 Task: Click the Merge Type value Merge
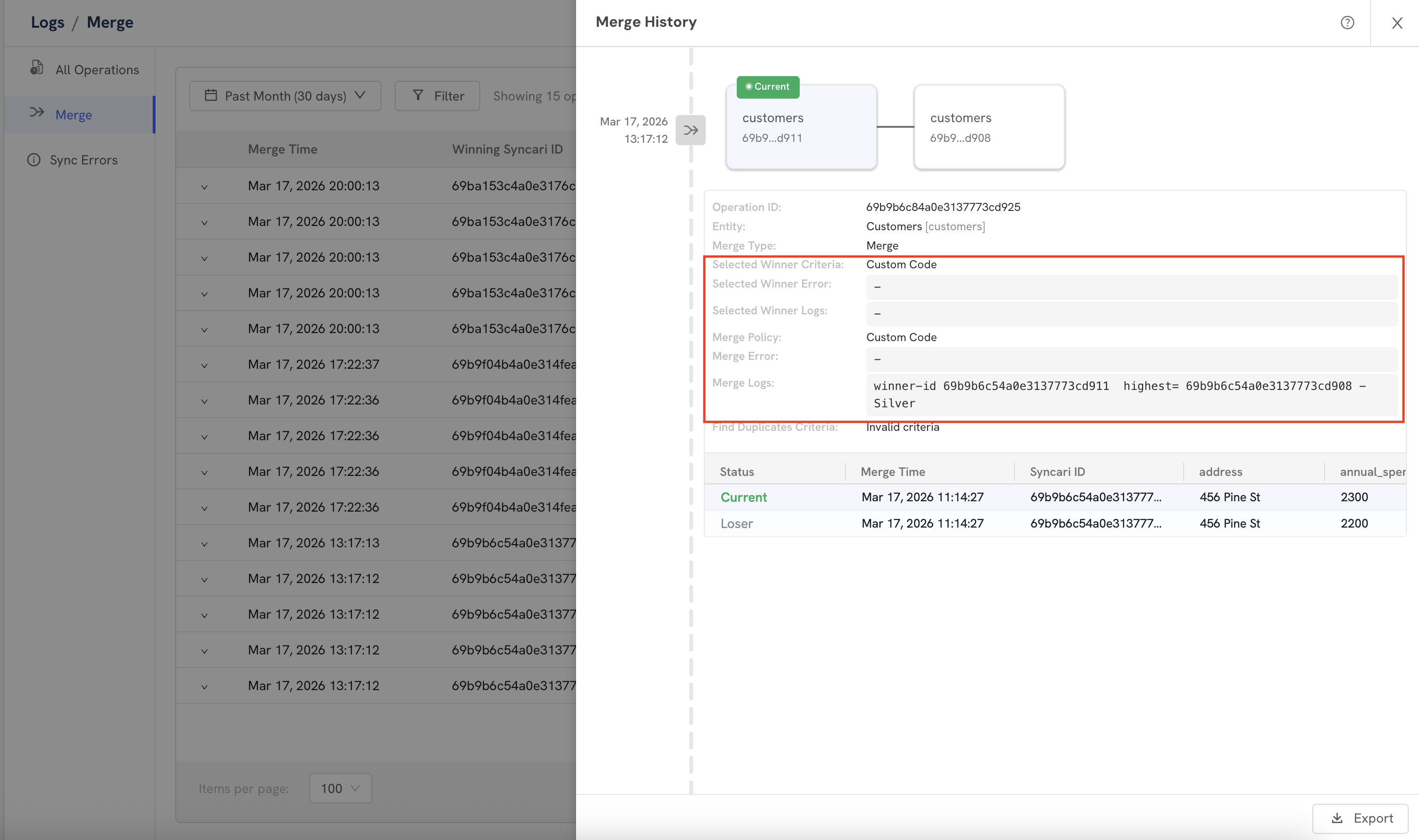(x=882, y=246)
